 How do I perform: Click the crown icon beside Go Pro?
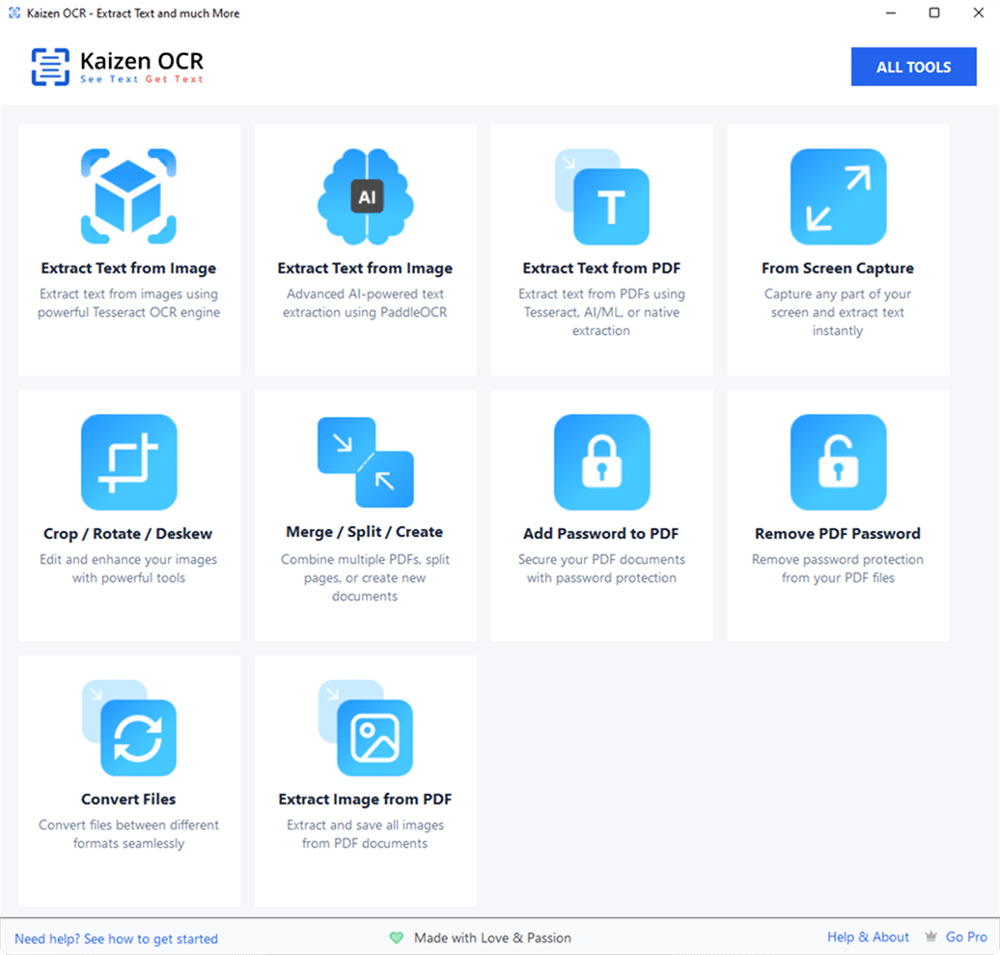932,936
